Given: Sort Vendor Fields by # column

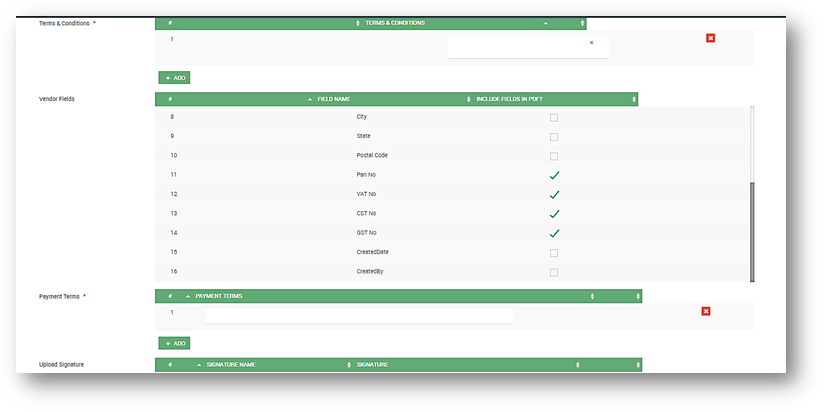Looking at the screenshot, I should 170,99.
